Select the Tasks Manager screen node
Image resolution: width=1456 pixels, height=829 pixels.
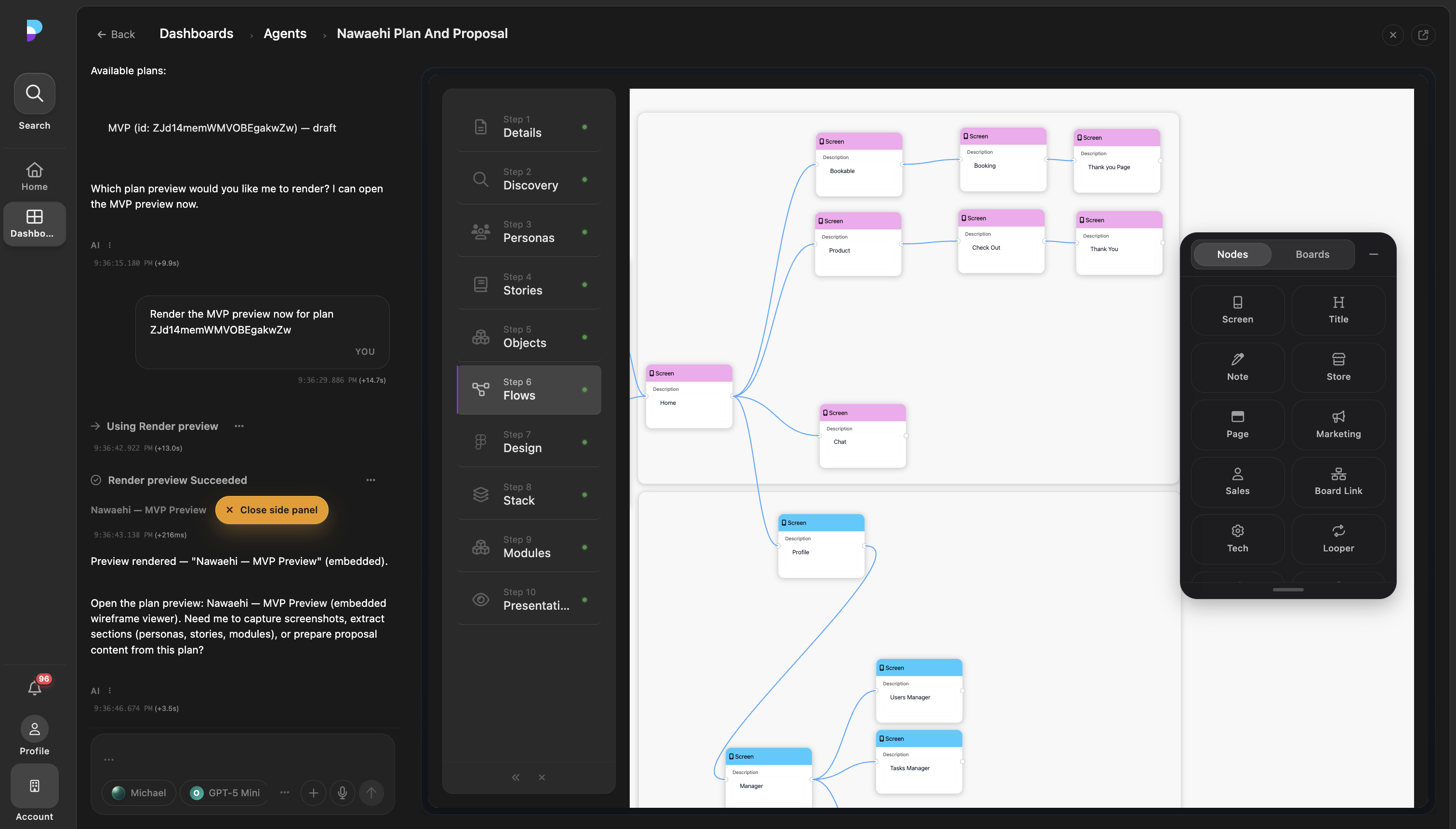tap(919, 762)
